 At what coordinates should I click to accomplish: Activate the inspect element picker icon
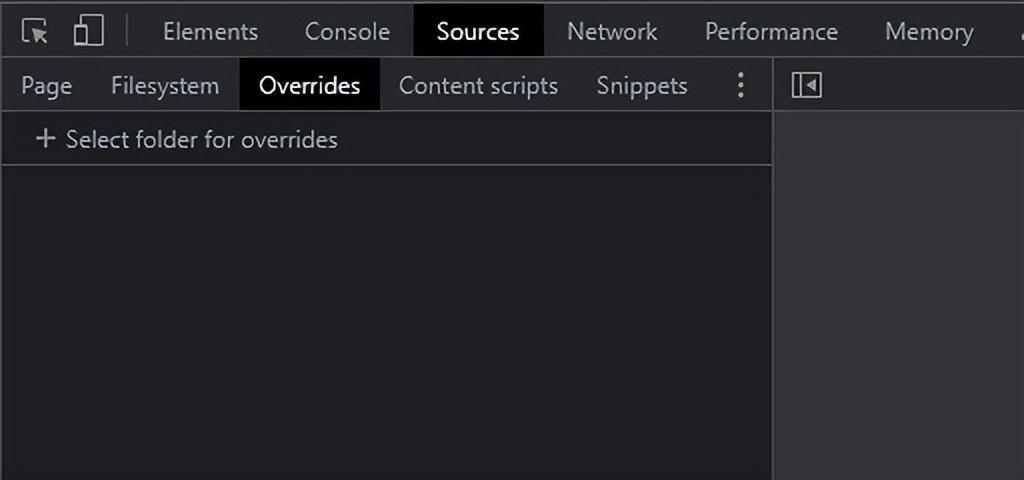point(35,31)
